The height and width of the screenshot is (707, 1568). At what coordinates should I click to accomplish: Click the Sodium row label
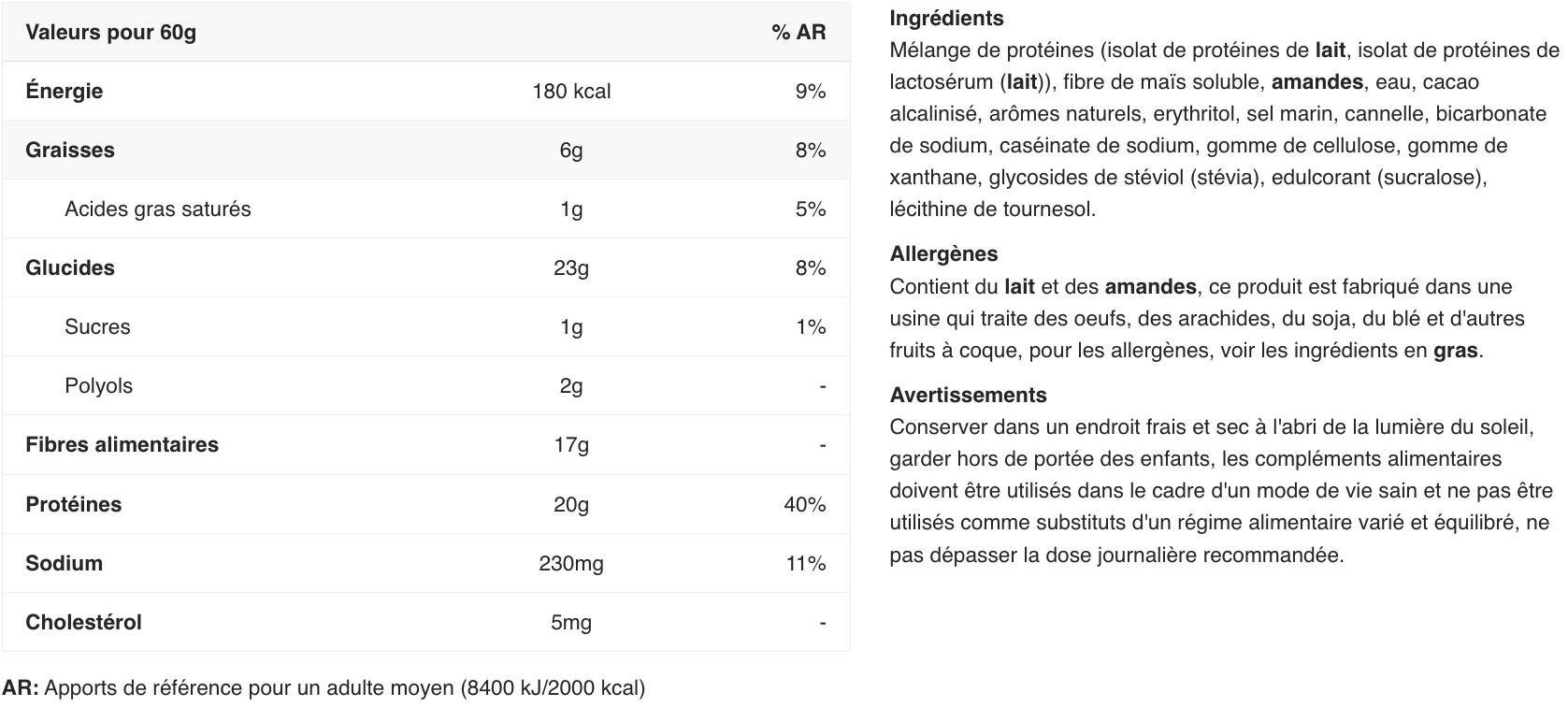[64, 564]
